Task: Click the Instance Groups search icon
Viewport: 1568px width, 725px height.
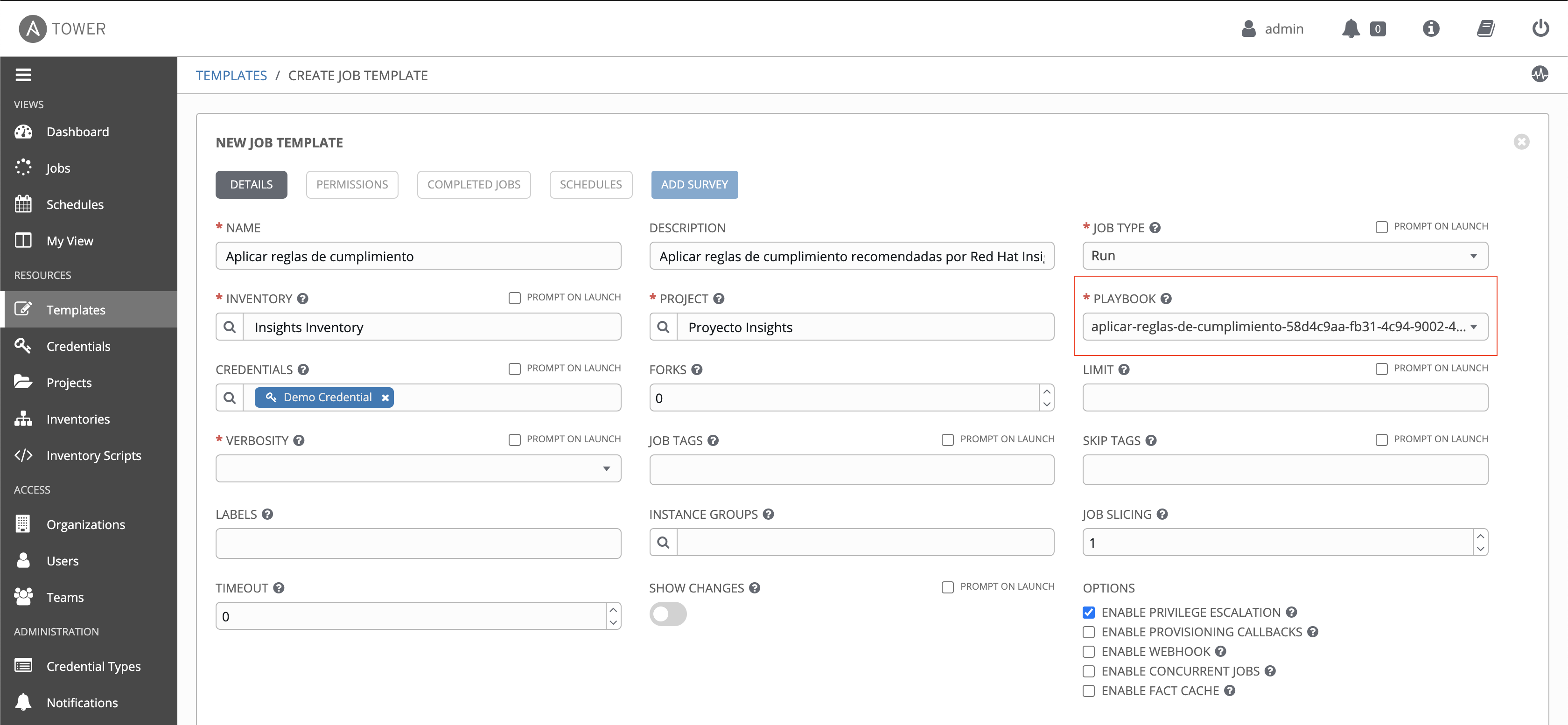Action: (664, 542)
